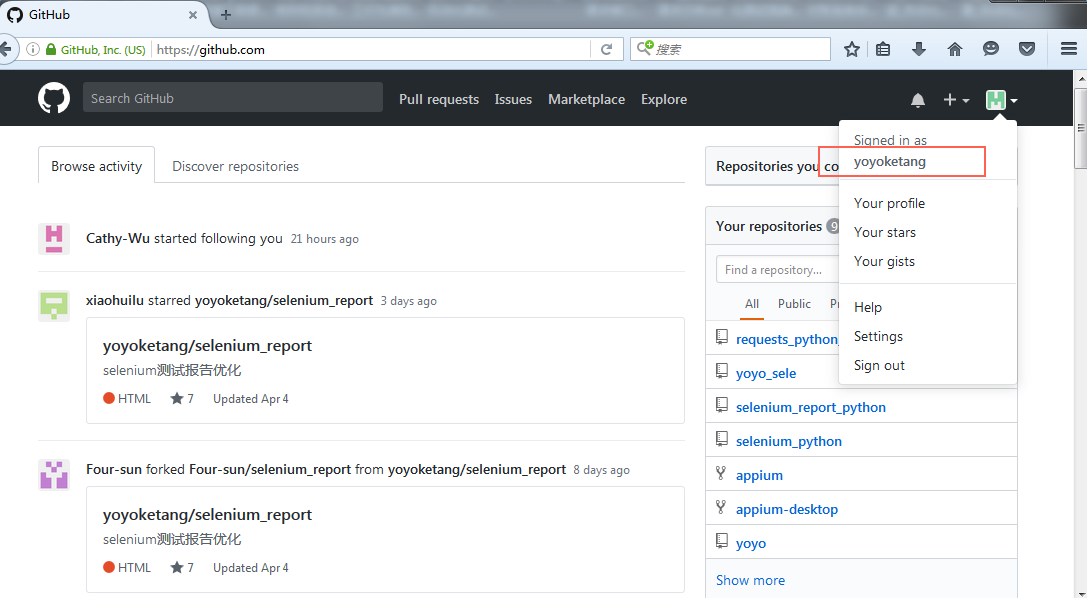Click fork icon beside appium-desktop
Screen dimensions: 1087x598
pyautogui.click(x=721, y=507)
